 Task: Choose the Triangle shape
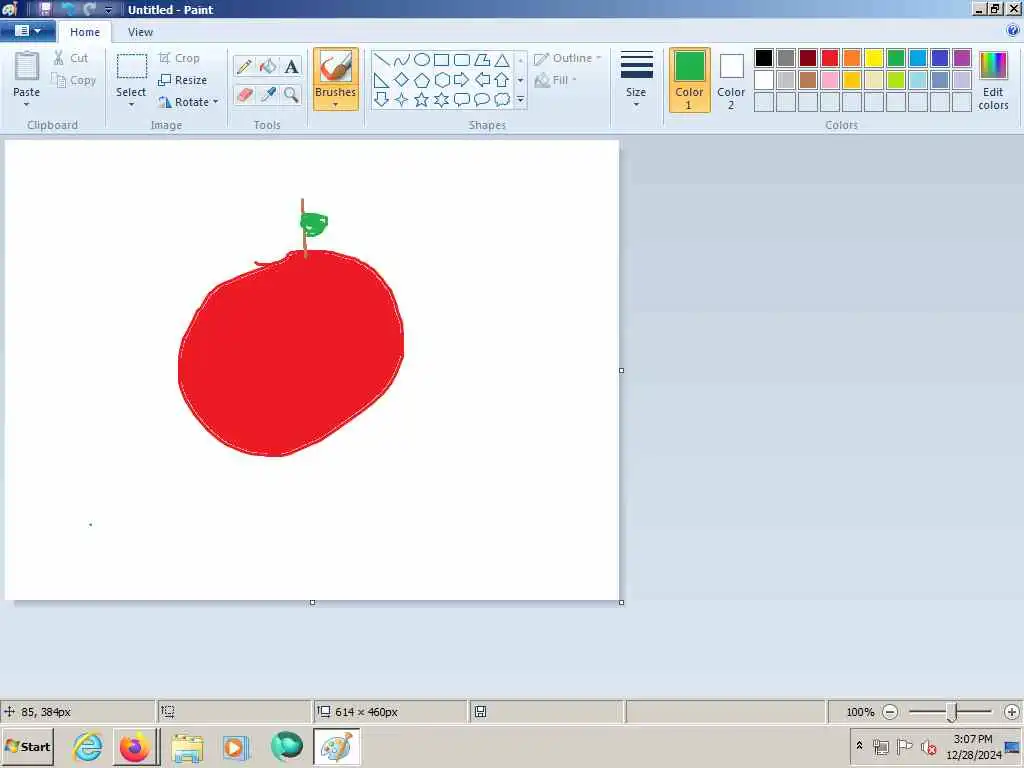(x=502, y=60)
